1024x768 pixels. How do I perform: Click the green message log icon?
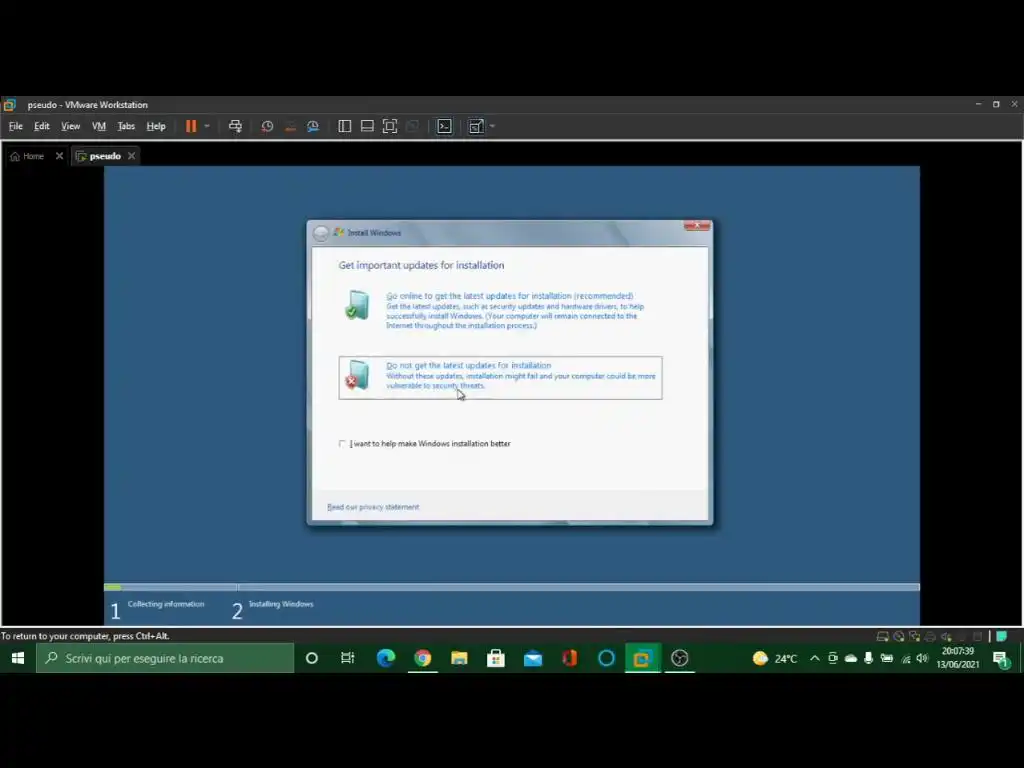pyautogui.click(x=1001, y=636)
